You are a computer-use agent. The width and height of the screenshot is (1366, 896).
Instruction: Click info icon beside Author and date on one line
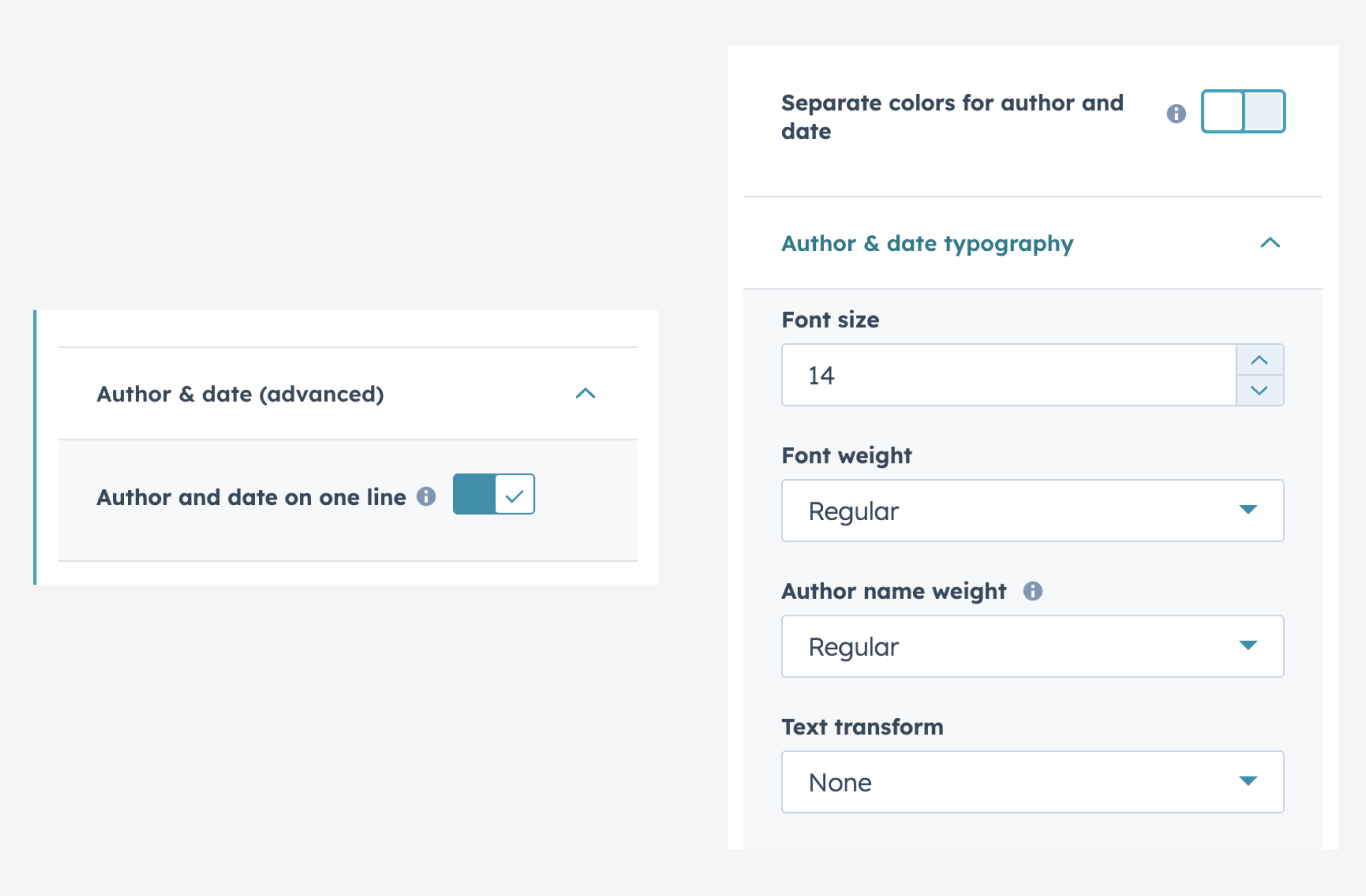(426, 496)
